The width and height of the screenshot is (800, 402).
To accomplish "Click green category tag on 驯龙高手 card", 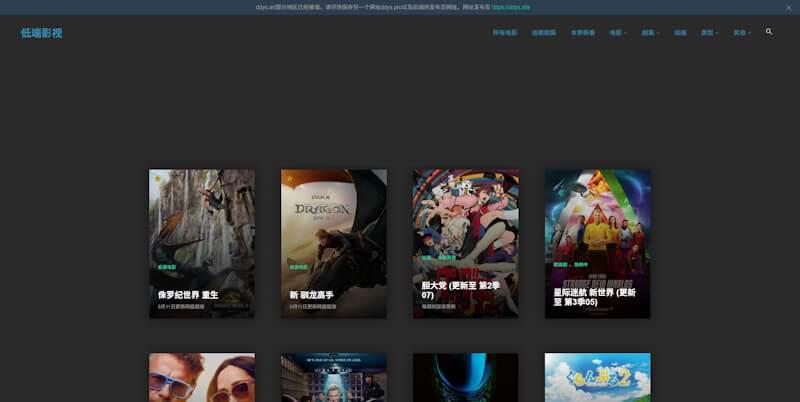I will pos(298,267).
